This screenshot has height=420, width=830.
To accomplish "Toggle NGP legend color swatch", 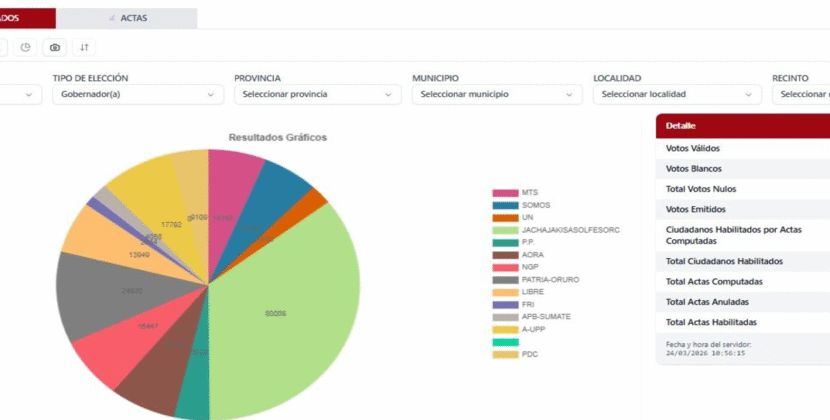I will 505,267.
